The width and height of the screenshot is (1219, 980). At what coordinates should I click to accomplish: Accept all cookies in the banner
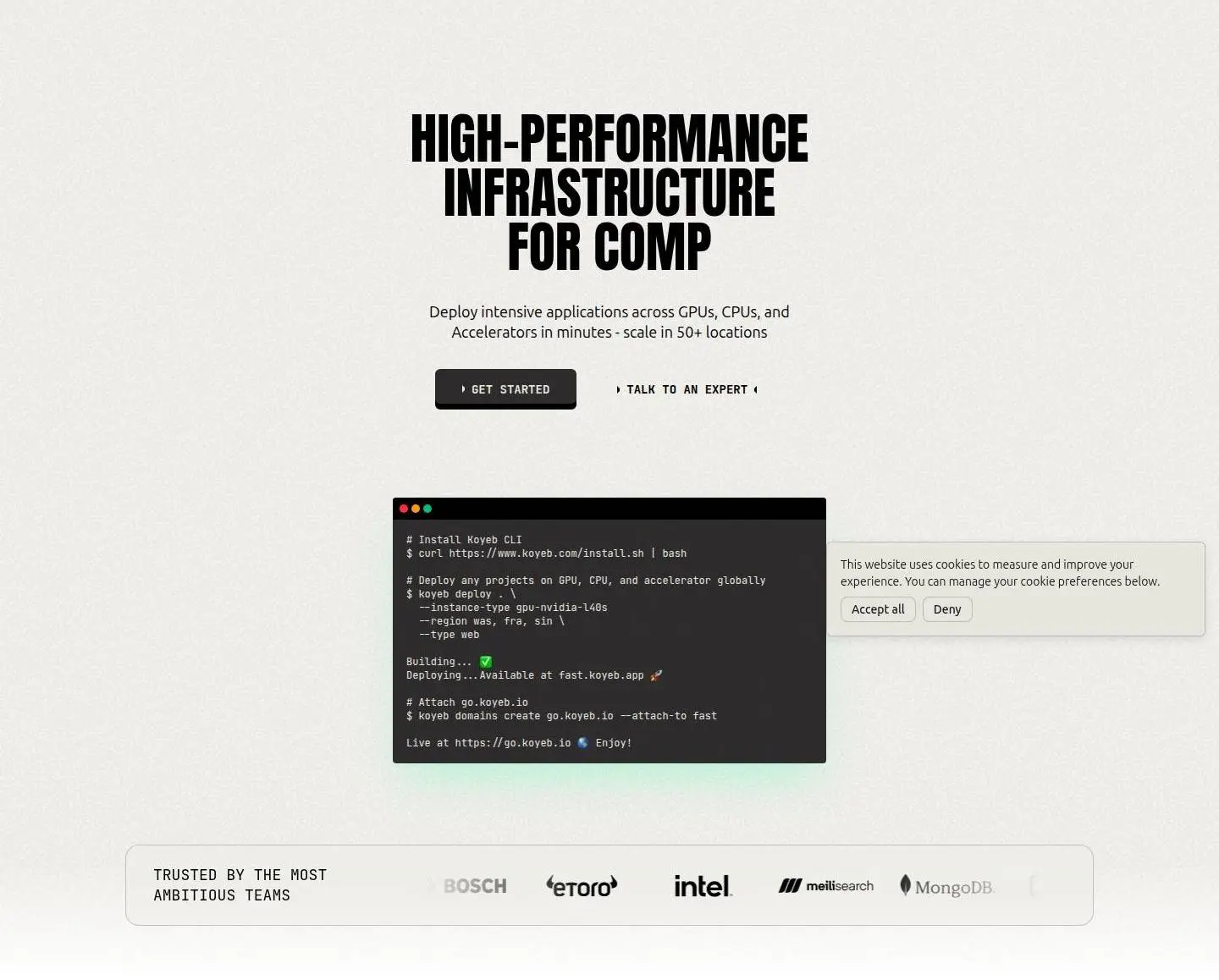[878, 609]
